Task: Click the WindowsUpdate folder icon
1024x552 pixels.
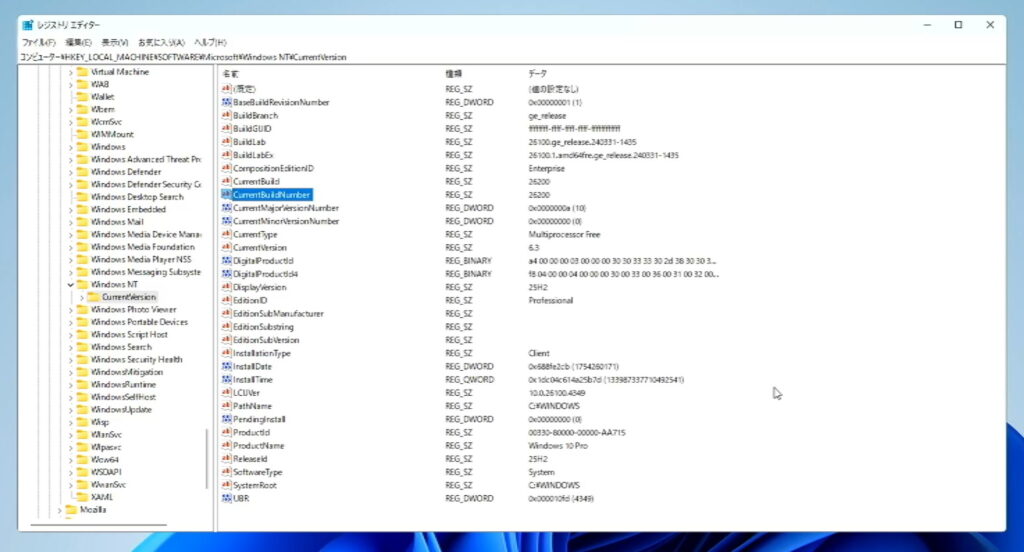Action: click(82, 409)
